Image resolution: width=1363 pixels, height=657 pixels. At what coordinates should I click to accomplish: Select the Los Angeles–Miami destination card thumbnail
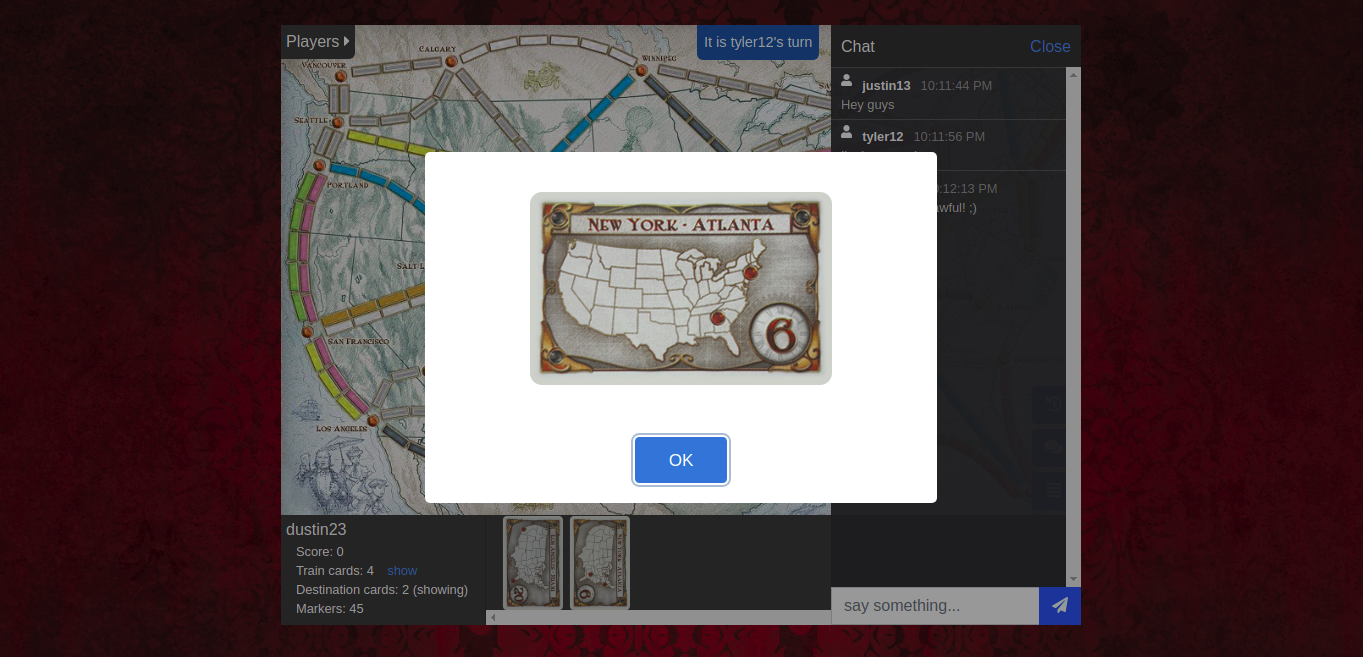(529, 562)
